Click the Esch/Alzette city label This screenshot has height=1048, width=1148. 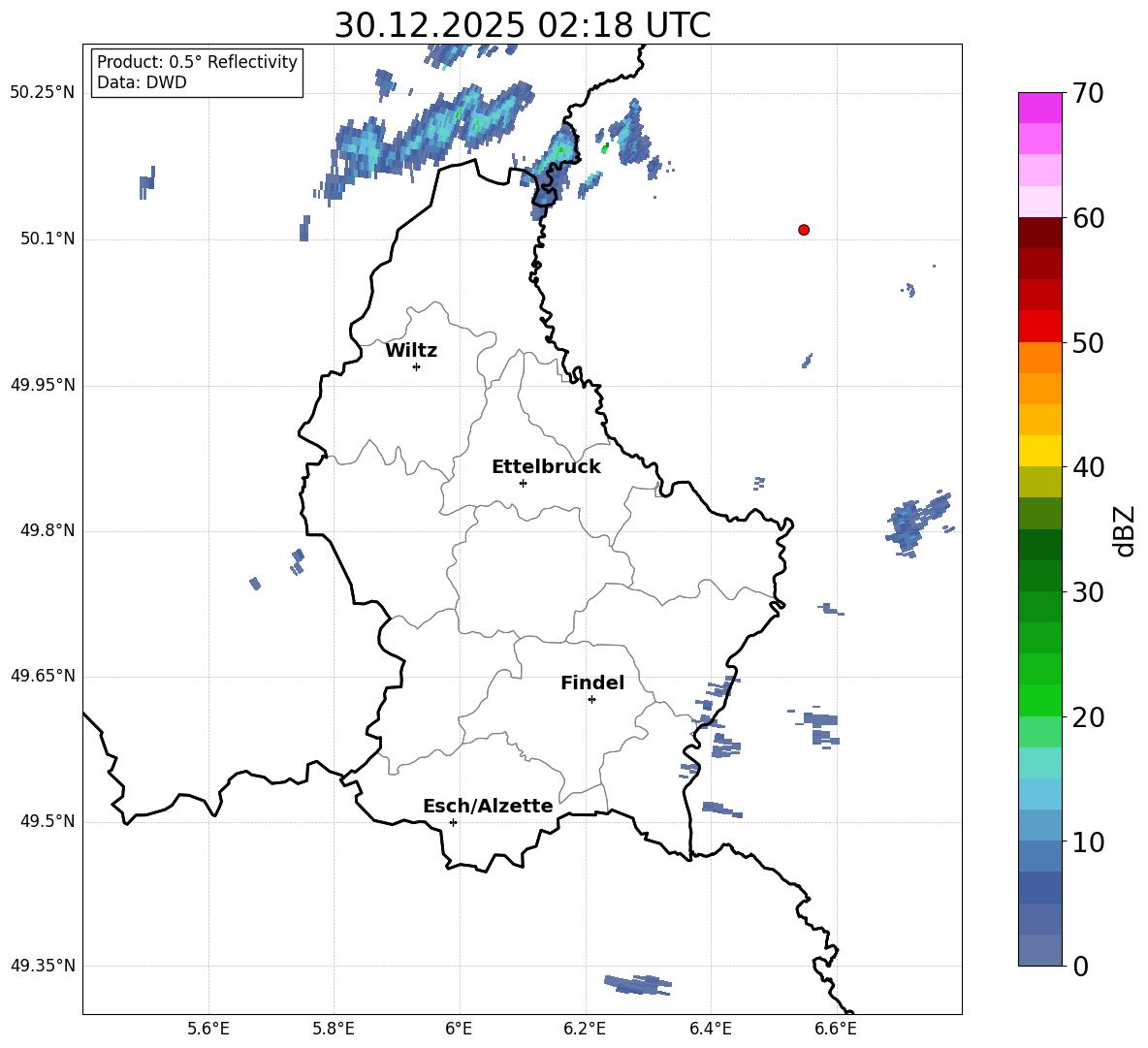click(x=489, y=806)
